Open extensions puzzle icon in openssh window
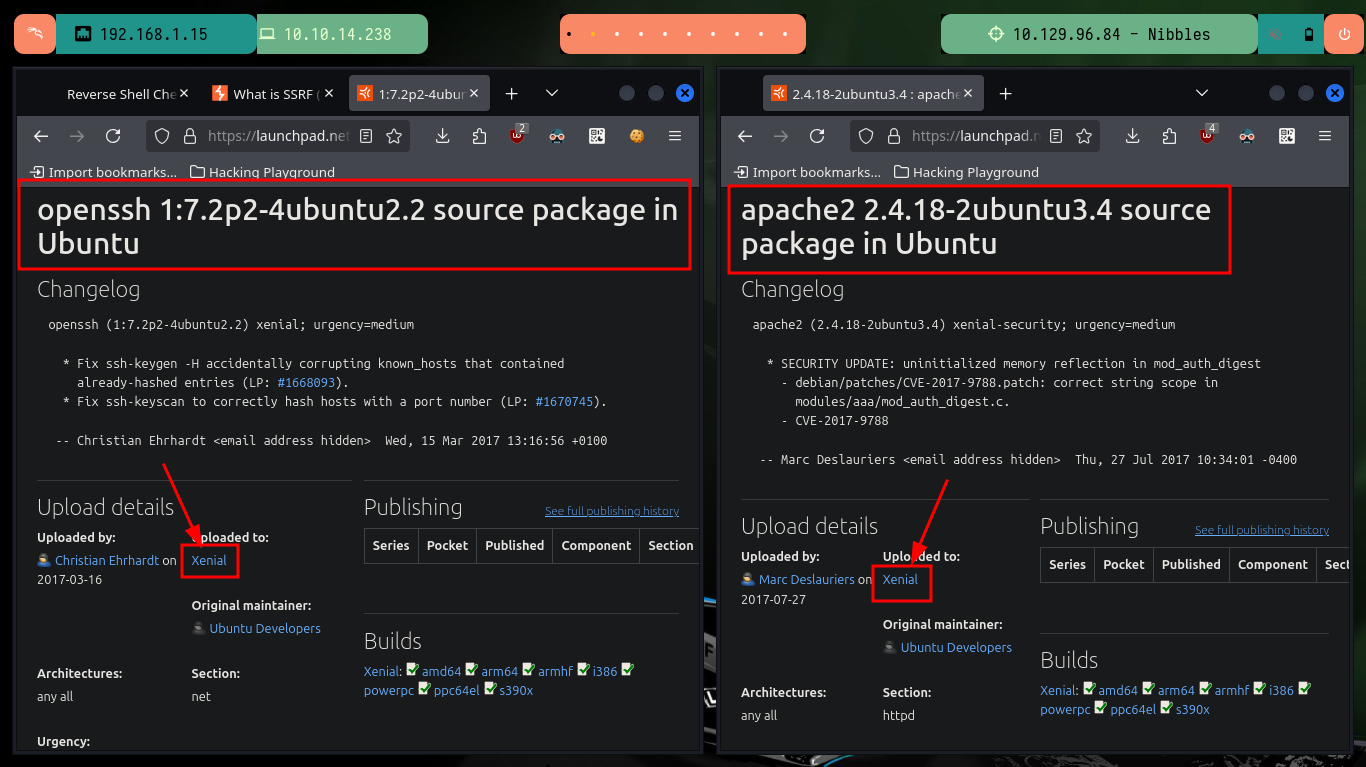The height and width of the screenshot is (767, 1366). pos(479,136)
